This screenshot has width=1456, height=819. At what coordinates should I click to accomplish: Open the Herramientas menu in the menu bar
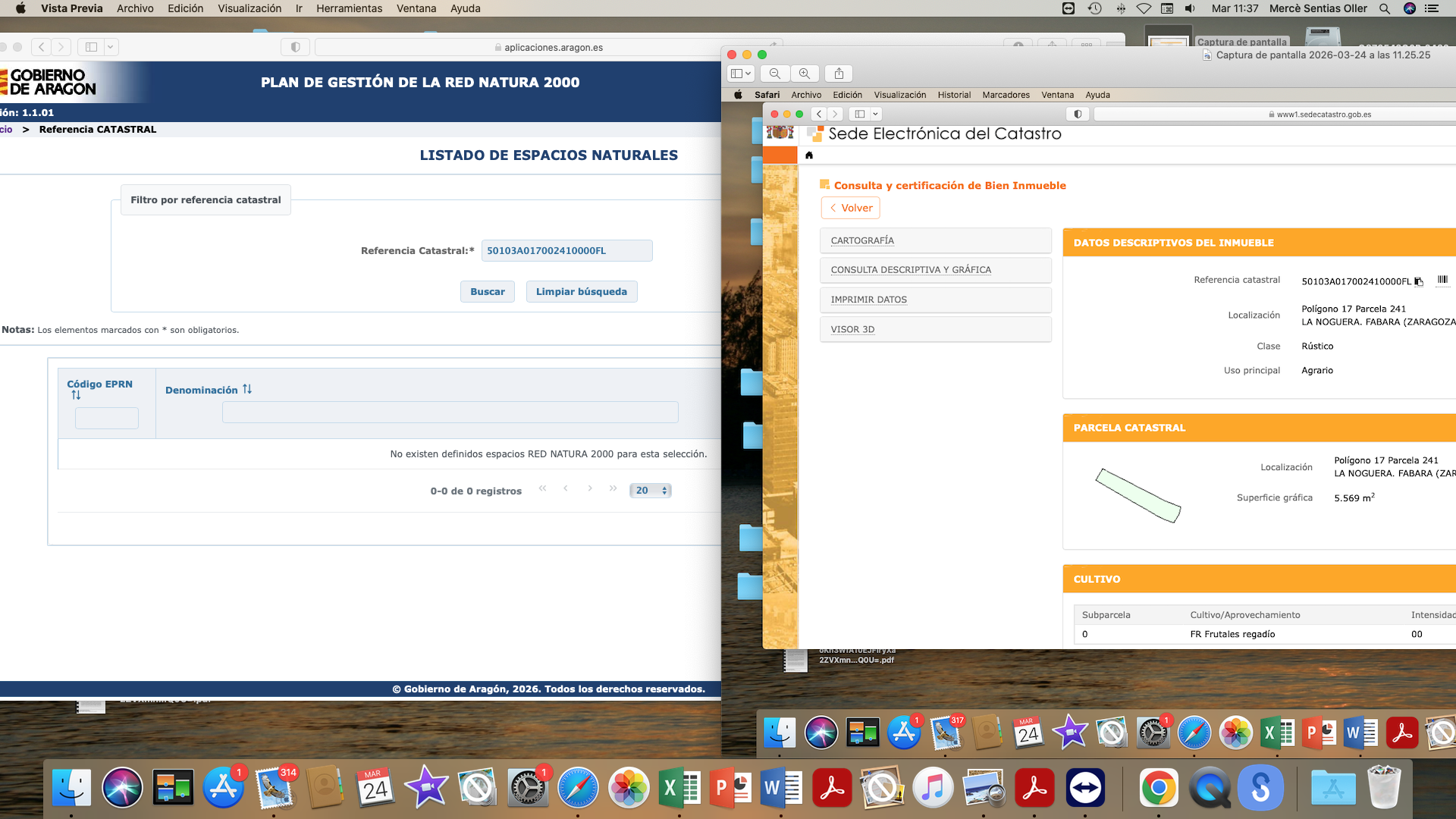(x=349, y=8)
